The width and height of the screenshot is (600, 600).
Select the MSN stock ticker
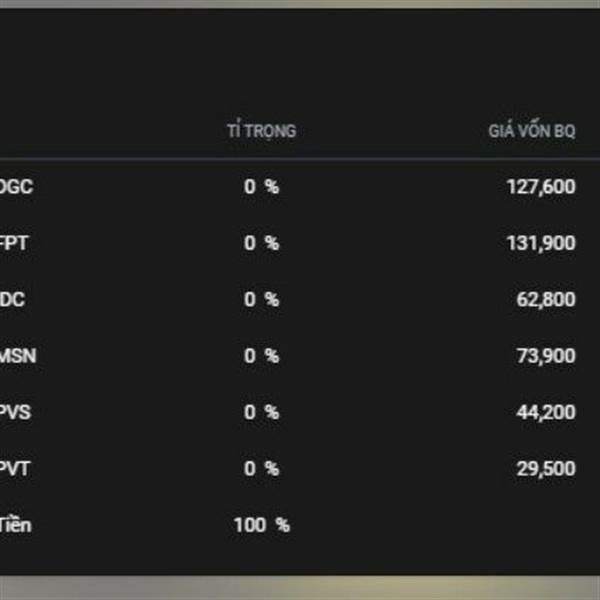tap(17, 355)
